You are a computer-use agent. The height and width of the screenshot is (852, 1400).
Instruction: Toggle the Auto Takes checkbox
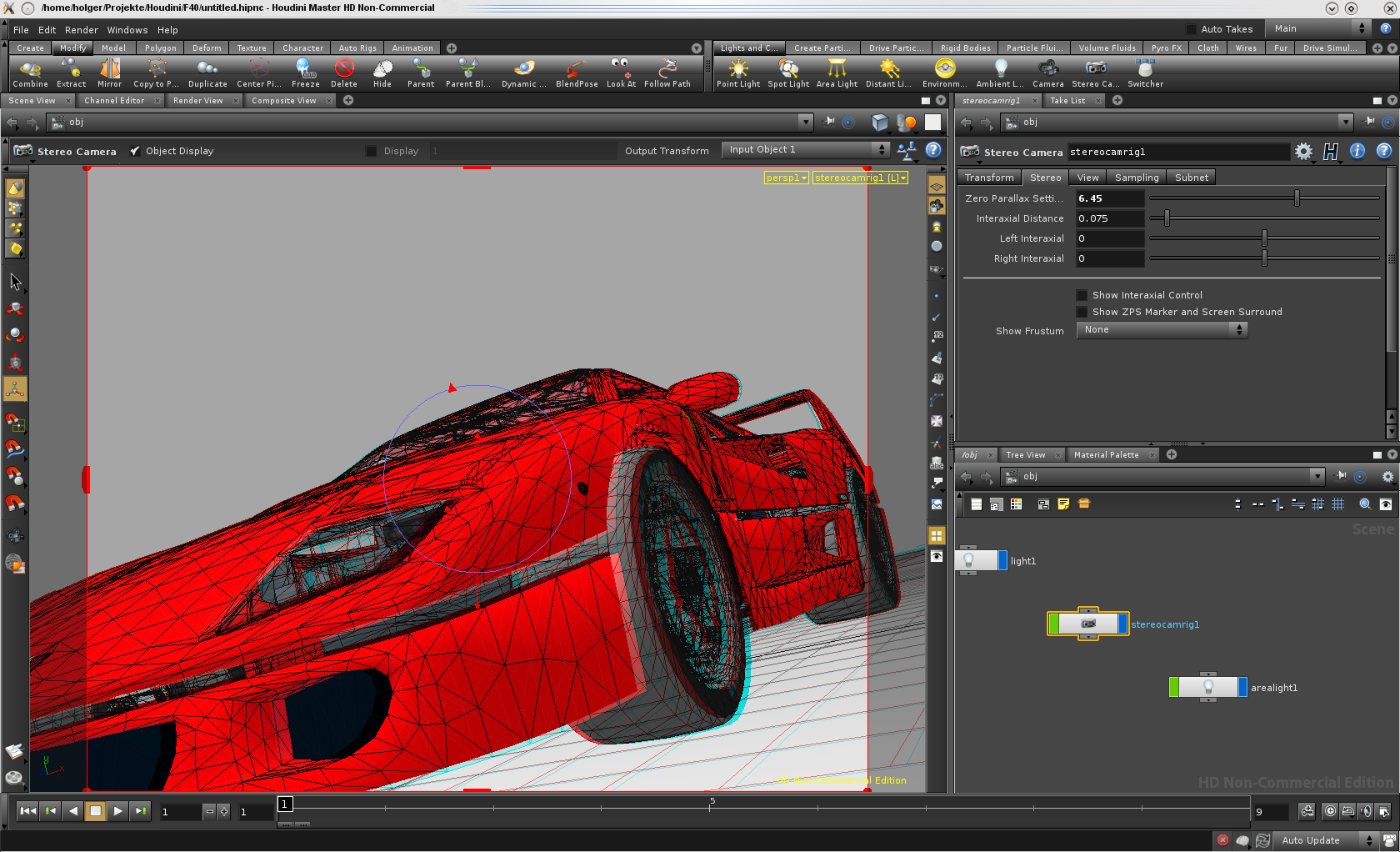coord(1191,29)
